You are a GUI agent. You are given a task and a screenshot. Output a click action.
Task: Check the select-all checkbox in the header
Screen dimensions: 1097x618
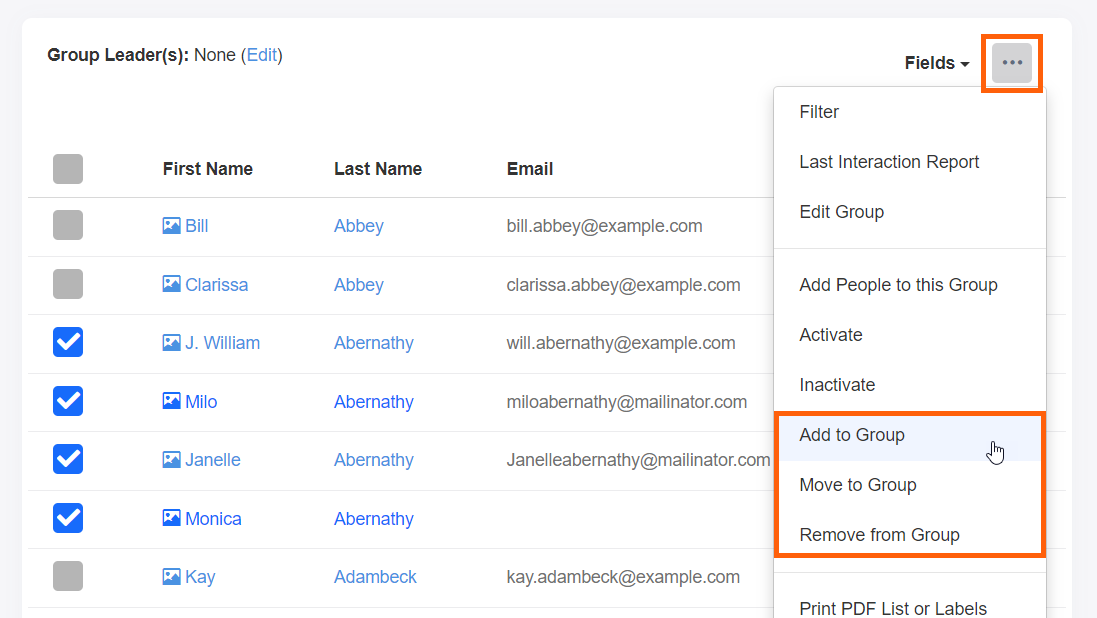(67, 168)
